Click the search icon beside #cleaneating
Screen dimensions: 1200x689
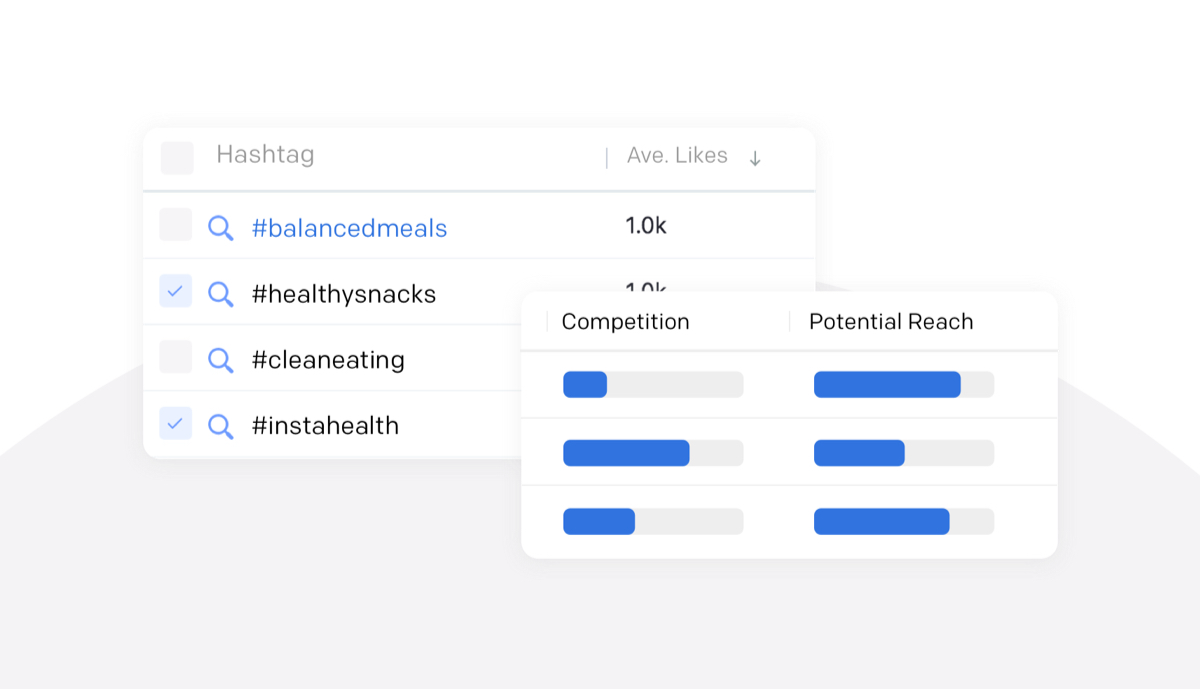(x=220, y=360)
